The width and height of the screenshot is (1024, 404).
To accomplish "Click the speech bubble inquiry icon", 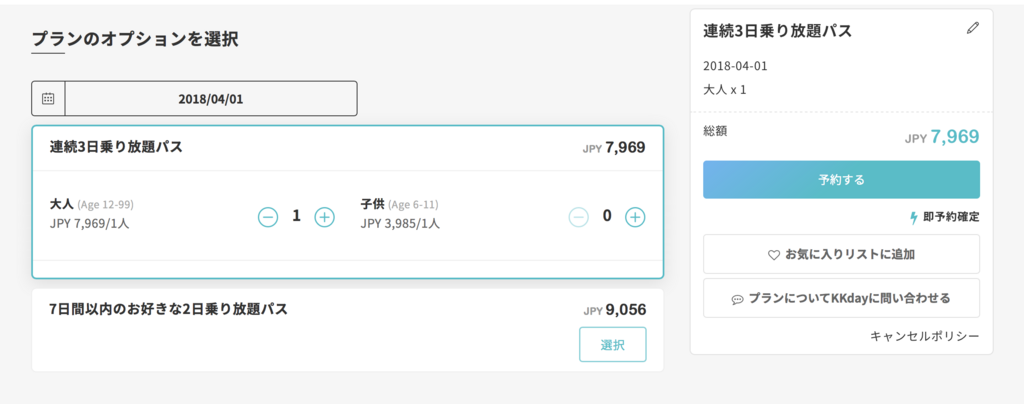I will tap(737, 300).
